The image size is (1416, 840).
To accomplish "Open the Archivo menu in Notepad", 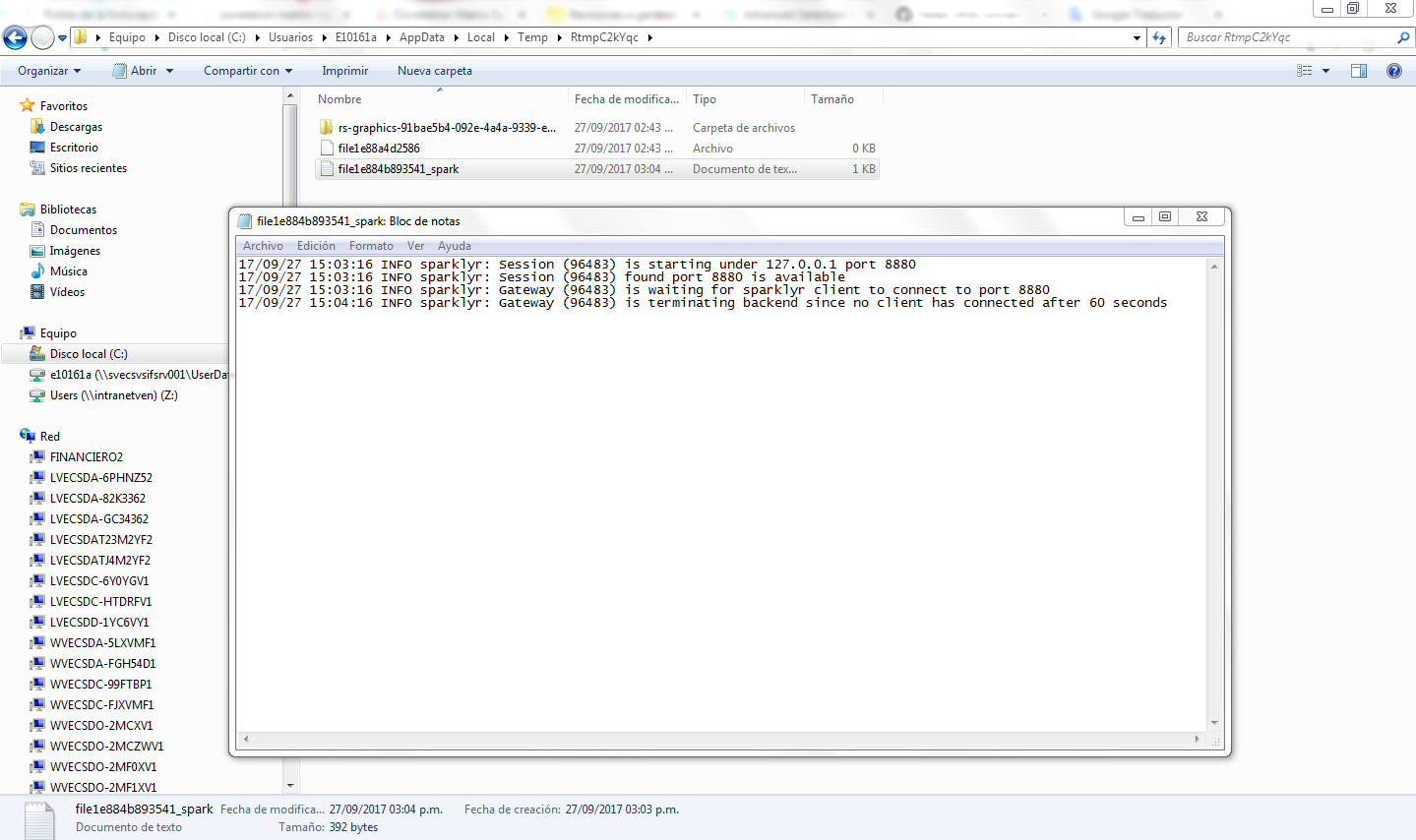I will [x=263, y=245].
